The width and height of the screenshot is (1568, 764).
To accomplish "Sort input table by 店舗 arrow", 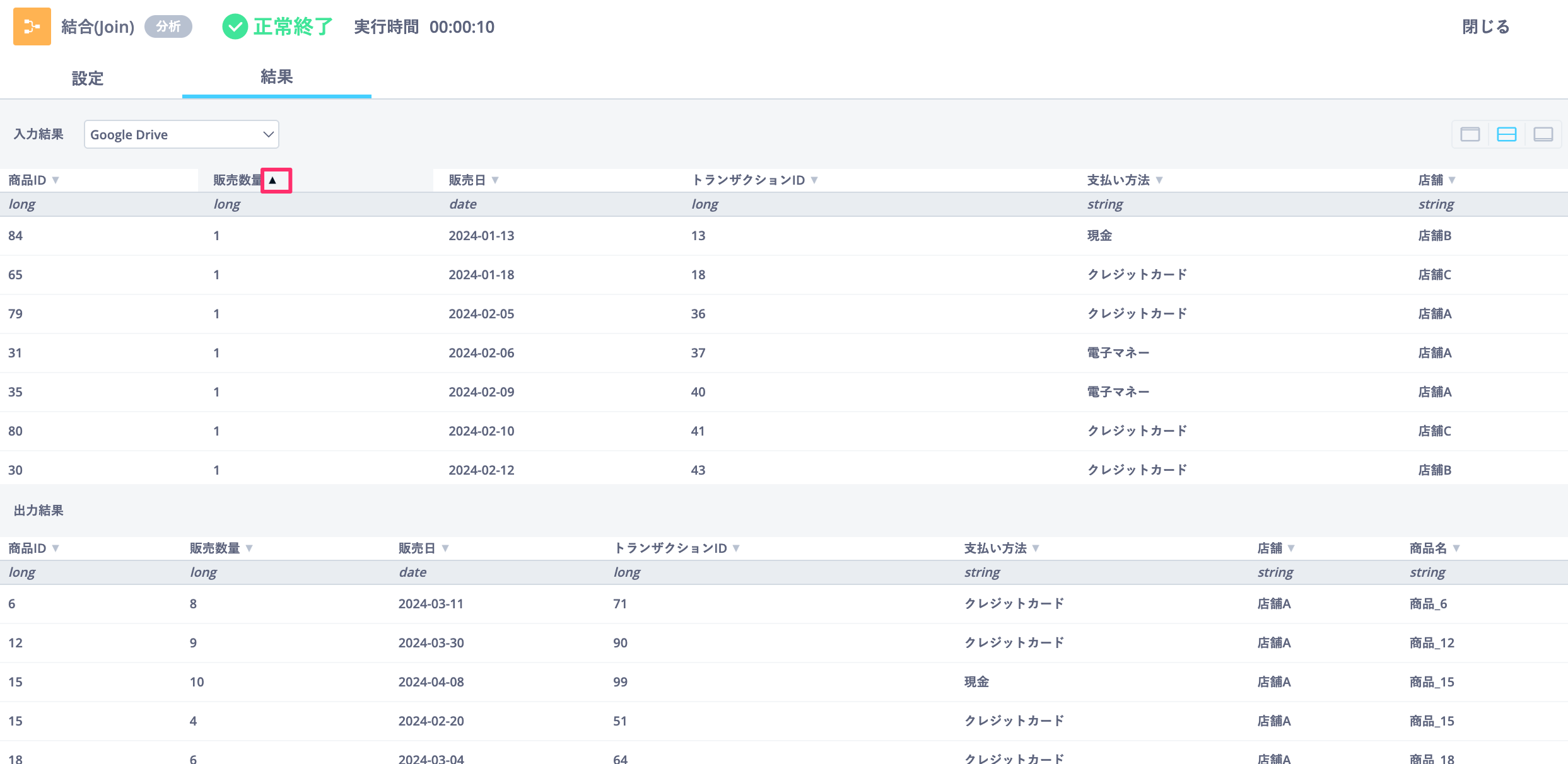I will coord(1452,180).
